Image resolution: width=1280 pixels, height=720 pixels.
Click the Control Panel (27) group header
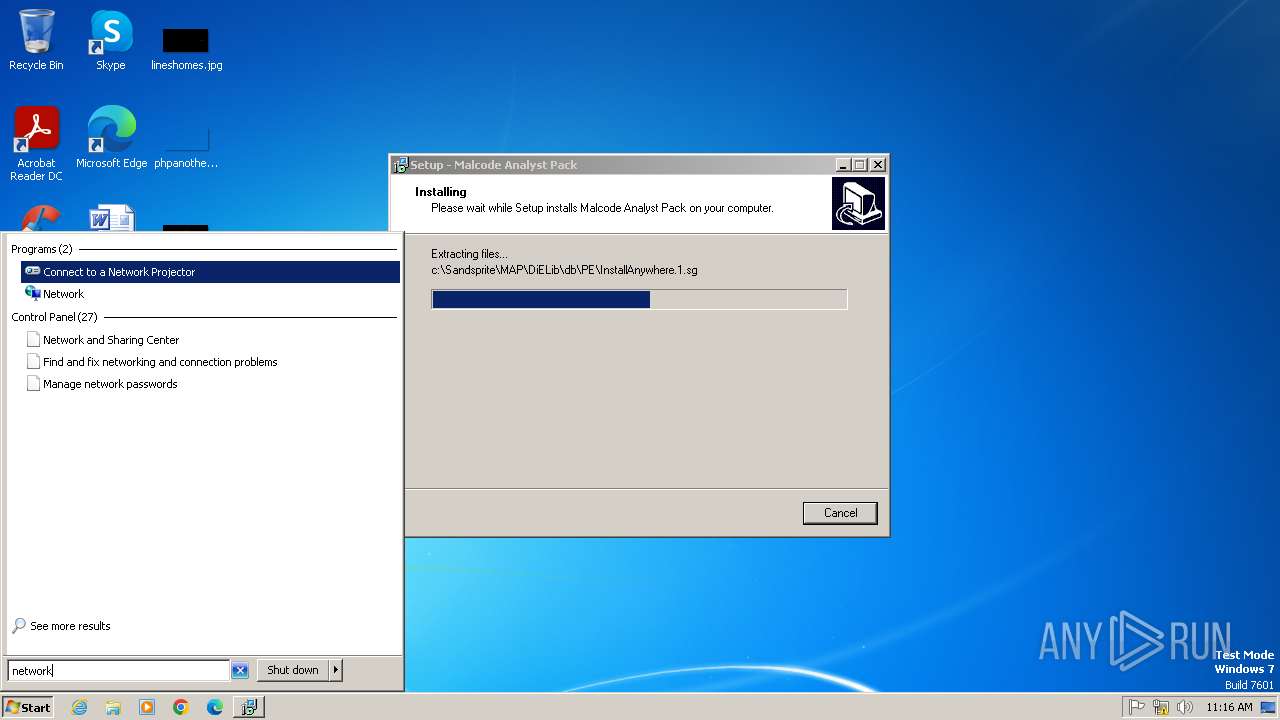pos(54,317)
